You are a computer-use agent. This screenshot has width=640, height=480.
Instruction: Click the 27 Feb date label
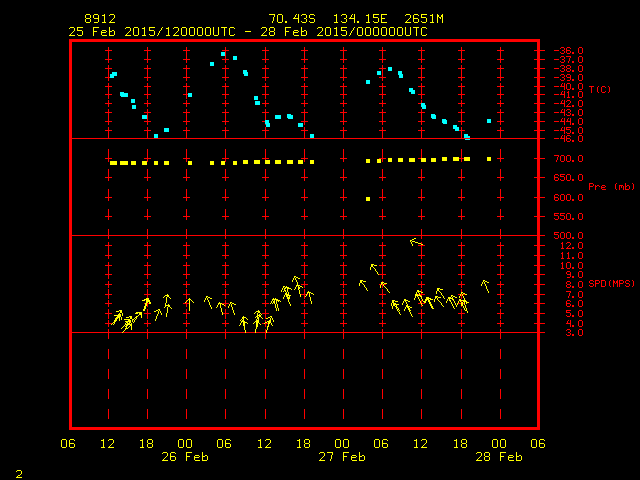click(x=342, y=457)
